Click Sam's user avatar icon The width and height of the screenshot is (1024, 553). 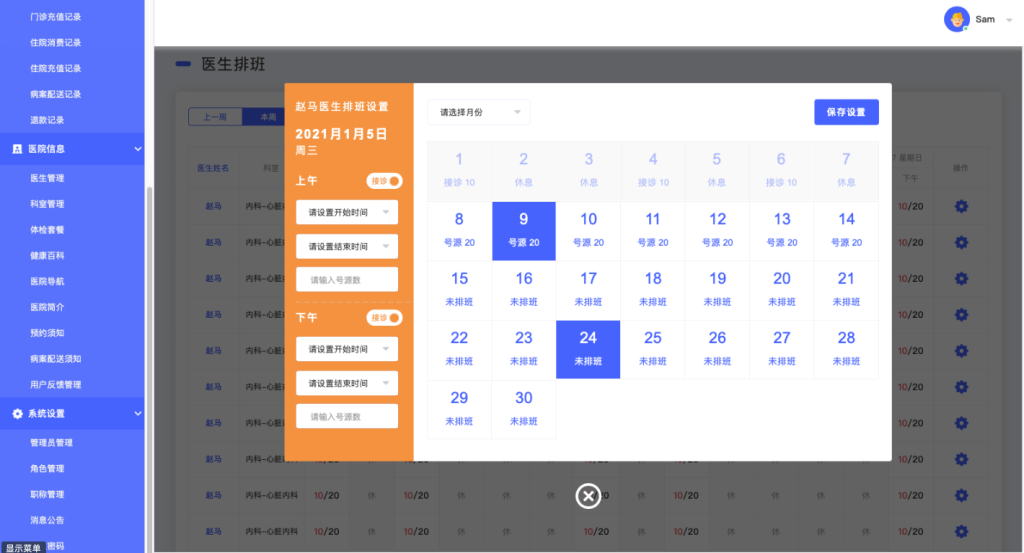(956, 20)
